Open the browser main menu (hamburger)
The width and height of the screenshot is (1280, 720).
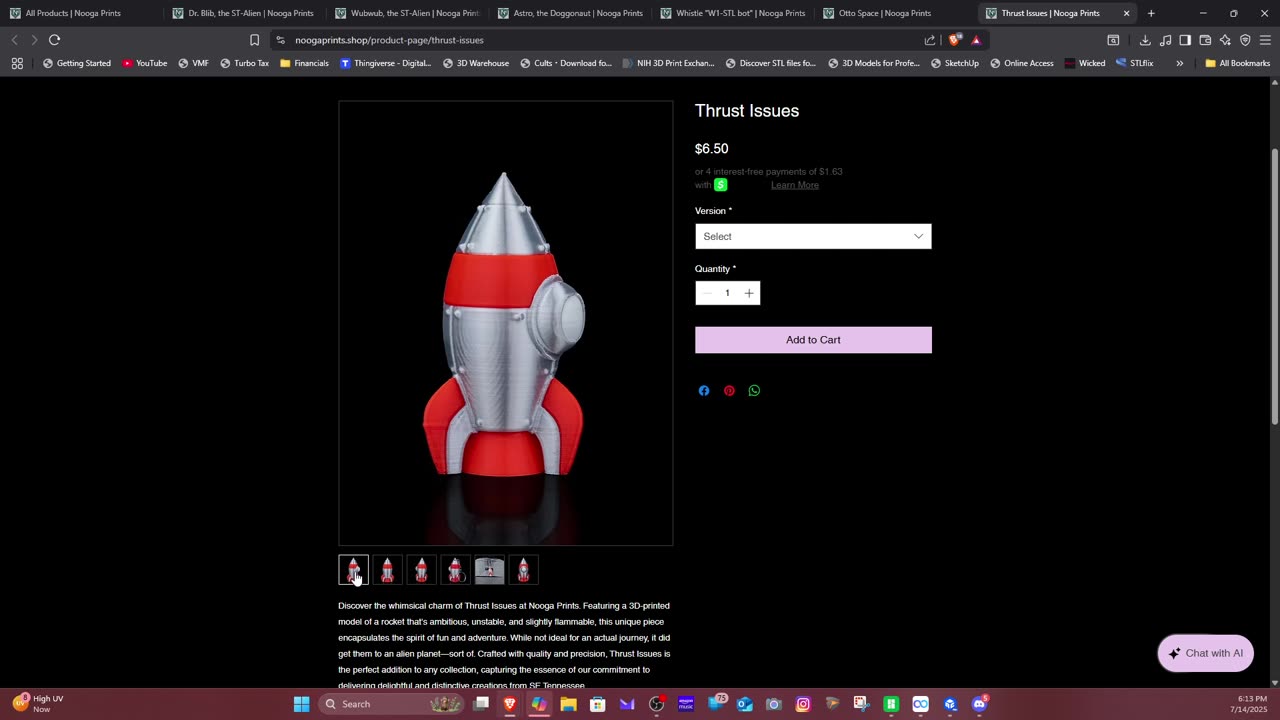click(x=1265, y=40)
